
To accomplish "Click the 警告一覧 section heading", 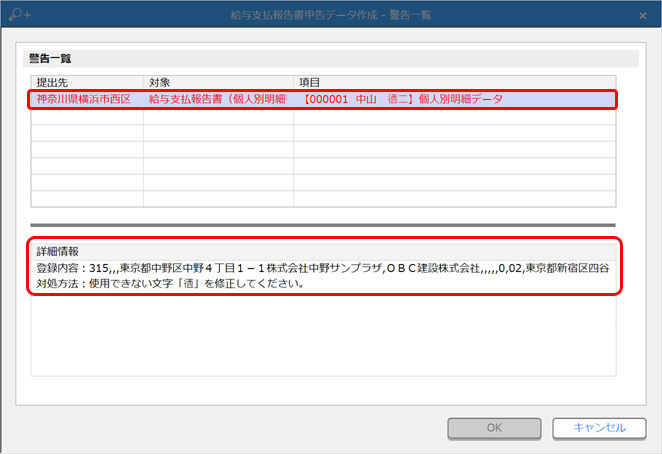I will point(50,59).
